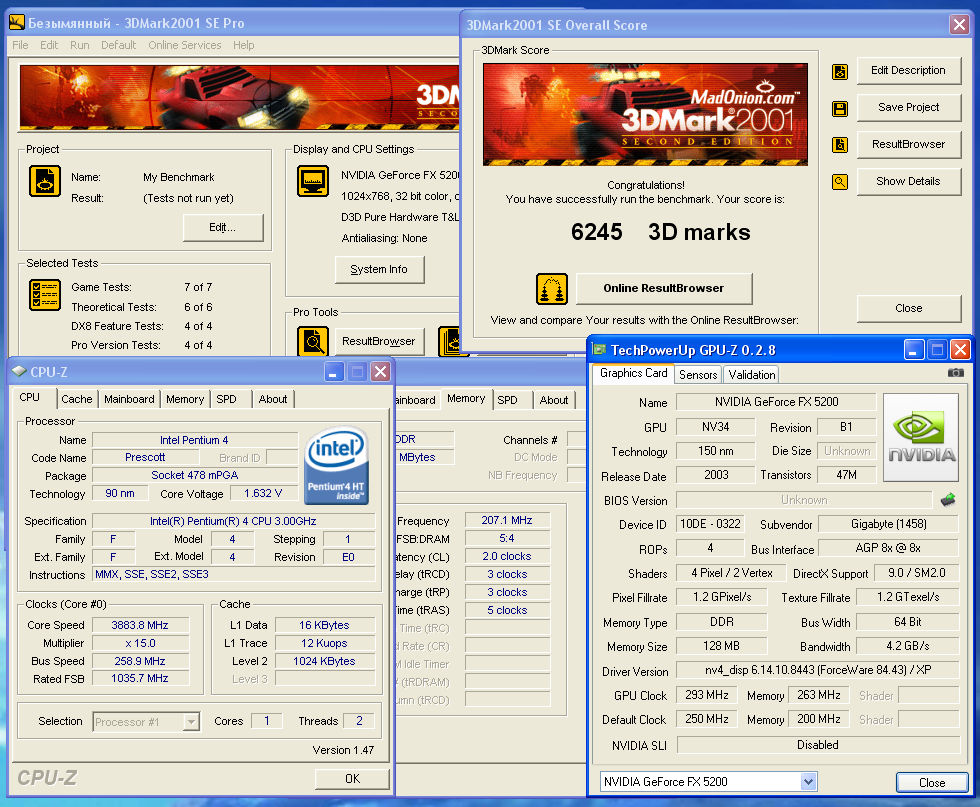The height and width of the screenshot is (807, 980).
Task: Click the Edit Description button
Action: [908, 71]
